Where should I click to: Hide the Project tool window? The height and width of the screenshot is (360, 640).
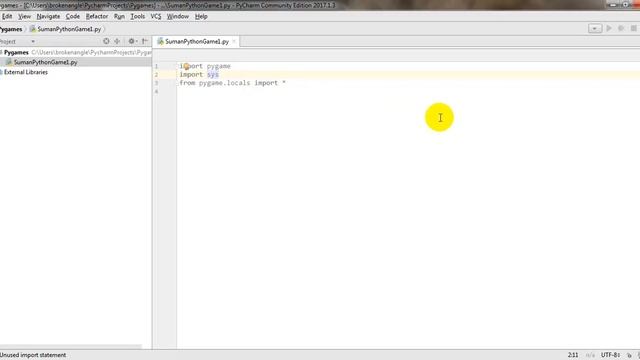(144, 41)
